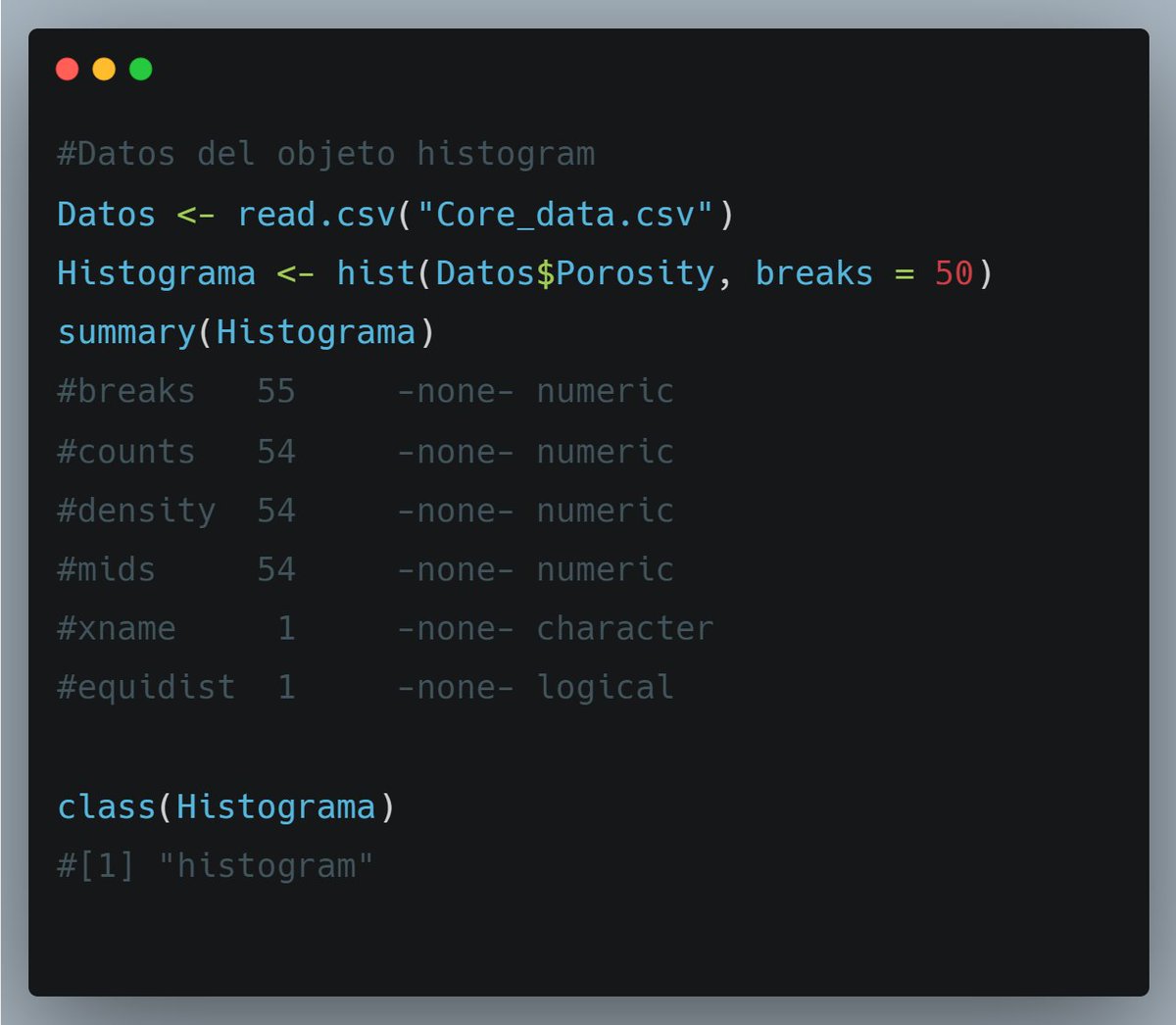Click the word 'character' in xname row
Screen dimensions: 1176x1025
(625, 628)
